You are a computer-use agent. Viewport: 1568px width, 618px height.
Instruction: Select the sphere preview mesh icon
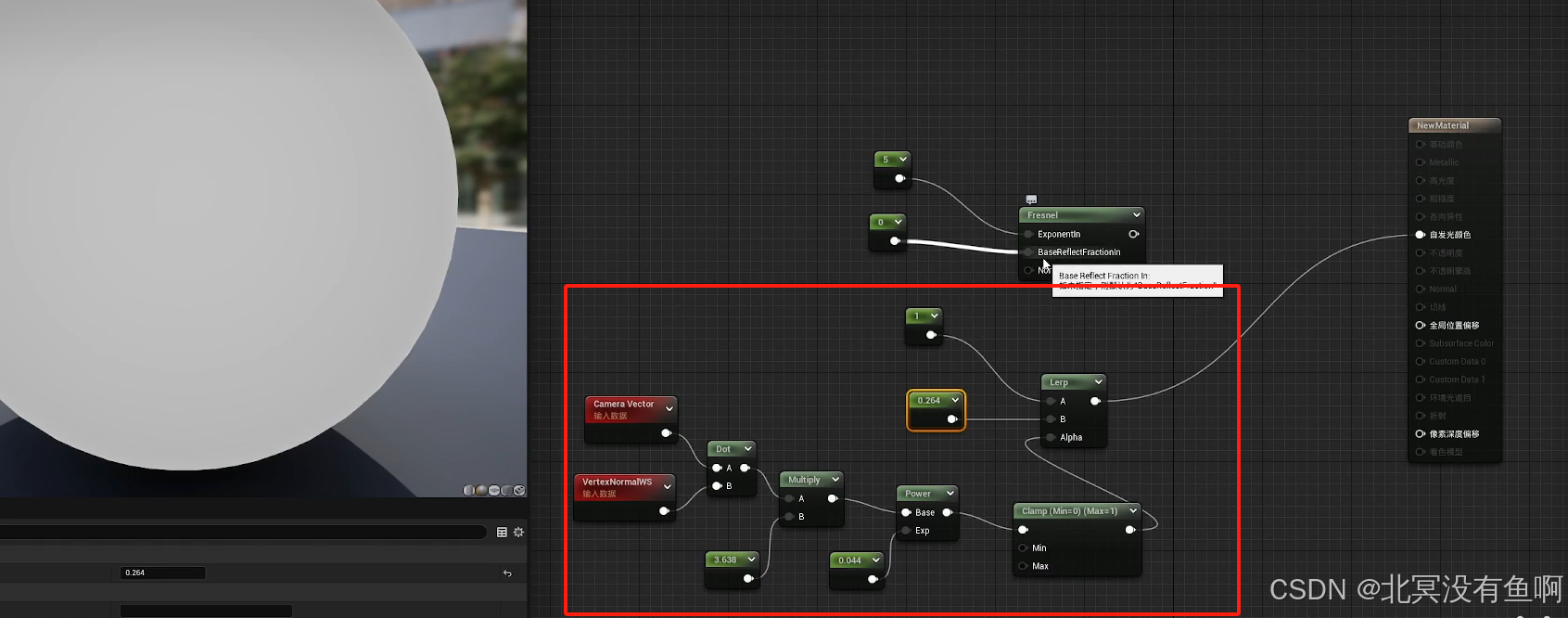[x=482, y=490]
